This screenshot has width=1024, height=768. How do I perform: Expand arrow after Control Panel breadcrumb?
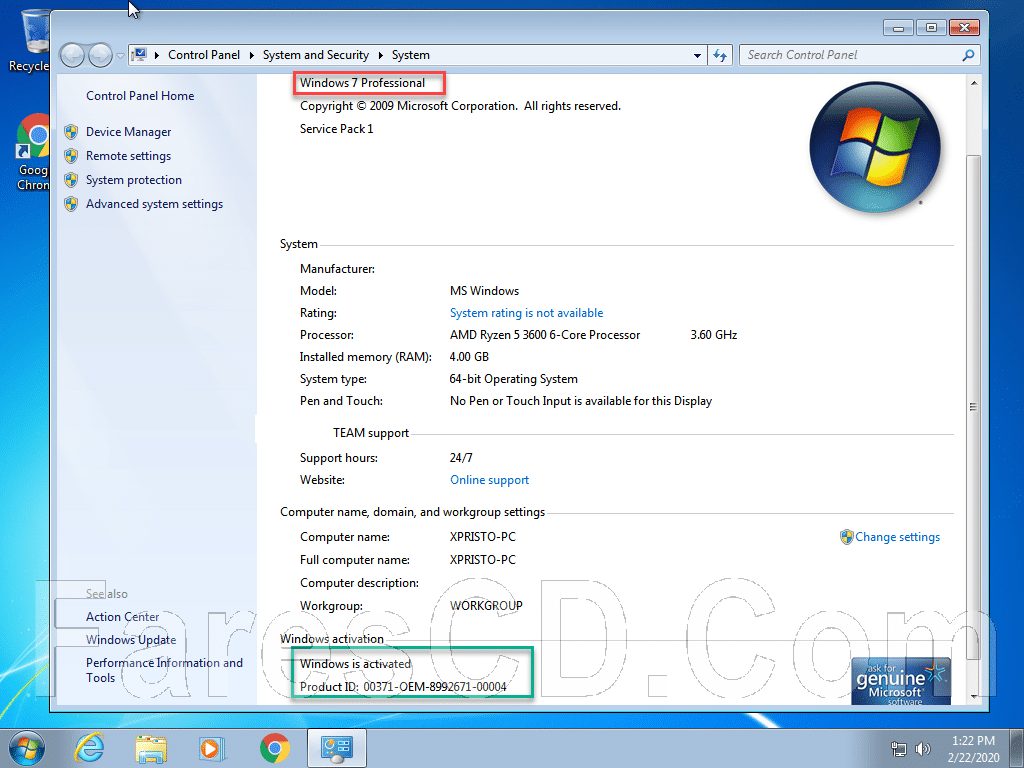(x=251, y=56)
